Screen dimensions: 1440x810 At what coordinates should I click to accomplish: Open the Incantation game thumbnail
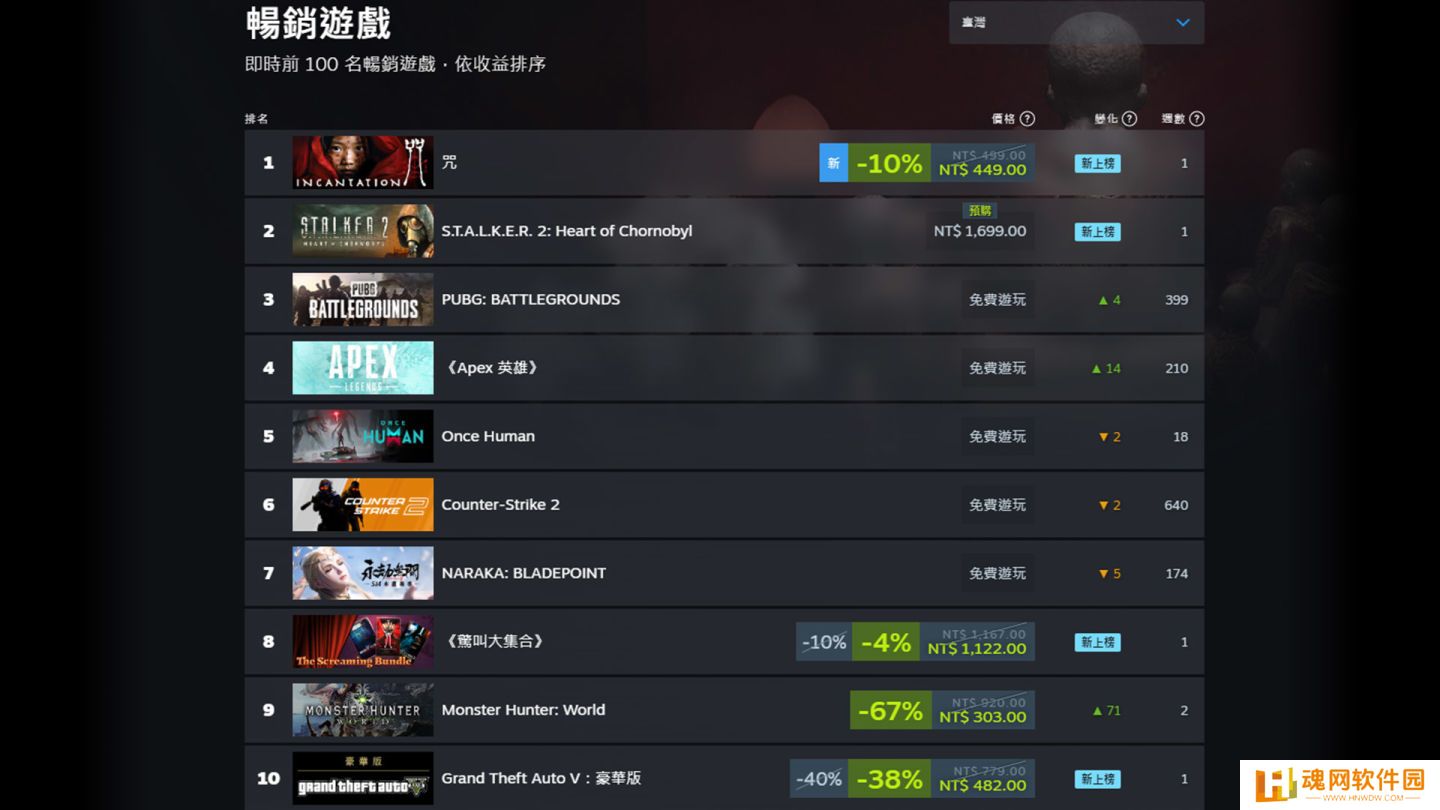pyautogui.click(x=363, y=163)
